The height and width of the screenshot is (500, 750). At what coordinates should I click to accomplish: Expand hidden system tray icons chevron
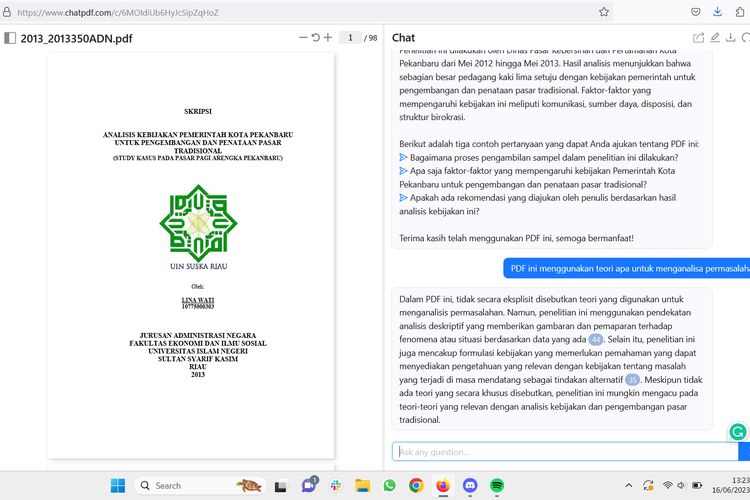tap(630, 486)
